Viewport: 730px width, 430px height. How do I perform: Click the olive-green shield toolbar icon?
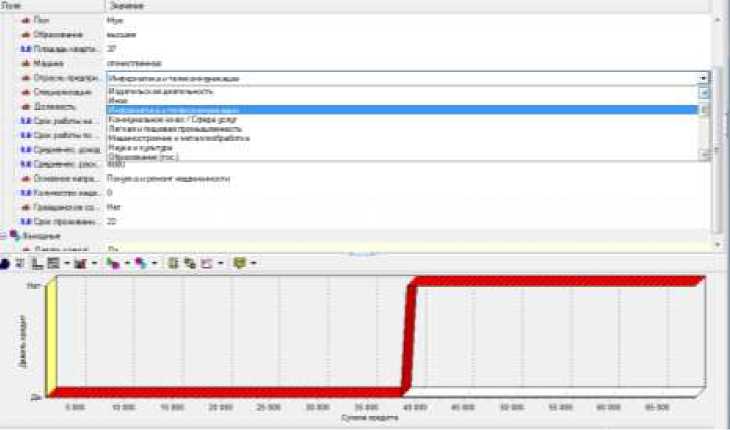(x=240, y=263)
